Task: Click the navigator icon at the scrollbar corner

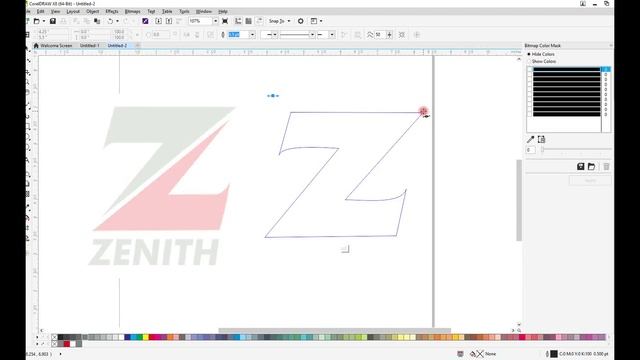Action: [519, 330]
